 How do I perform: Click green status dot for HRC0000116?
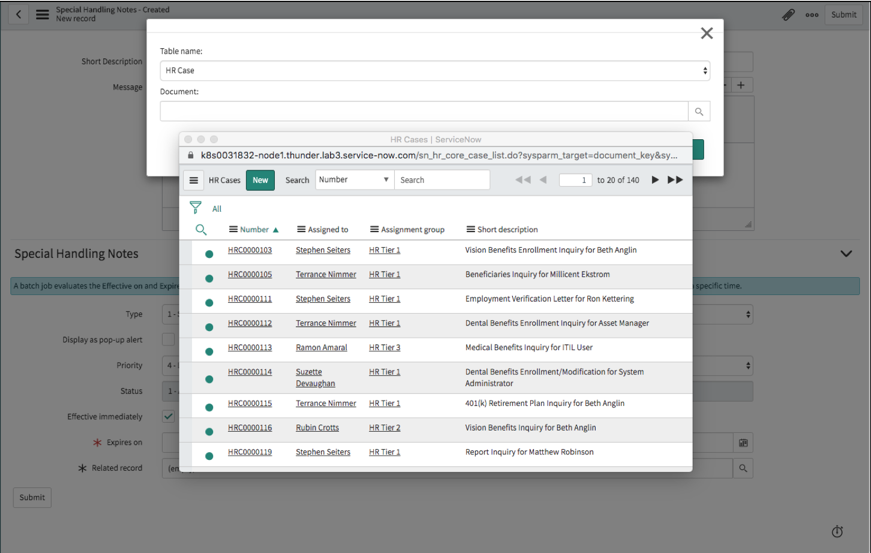point(209,432)
